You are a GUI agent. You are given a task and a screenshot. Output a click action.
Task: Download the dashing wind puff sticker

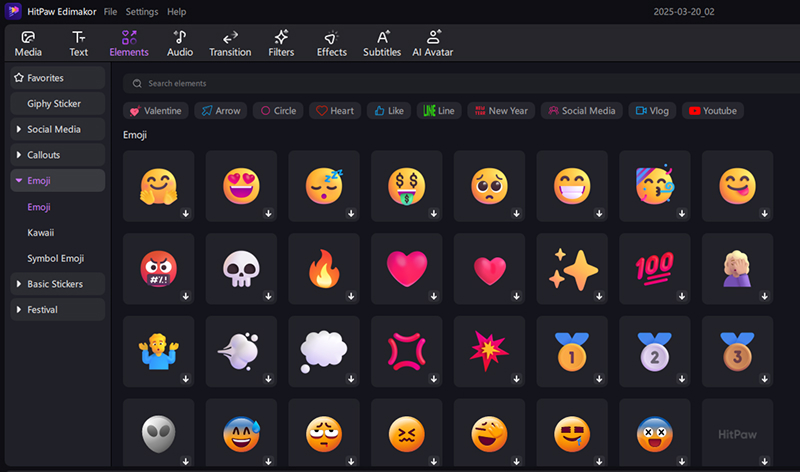coord(268,379)
